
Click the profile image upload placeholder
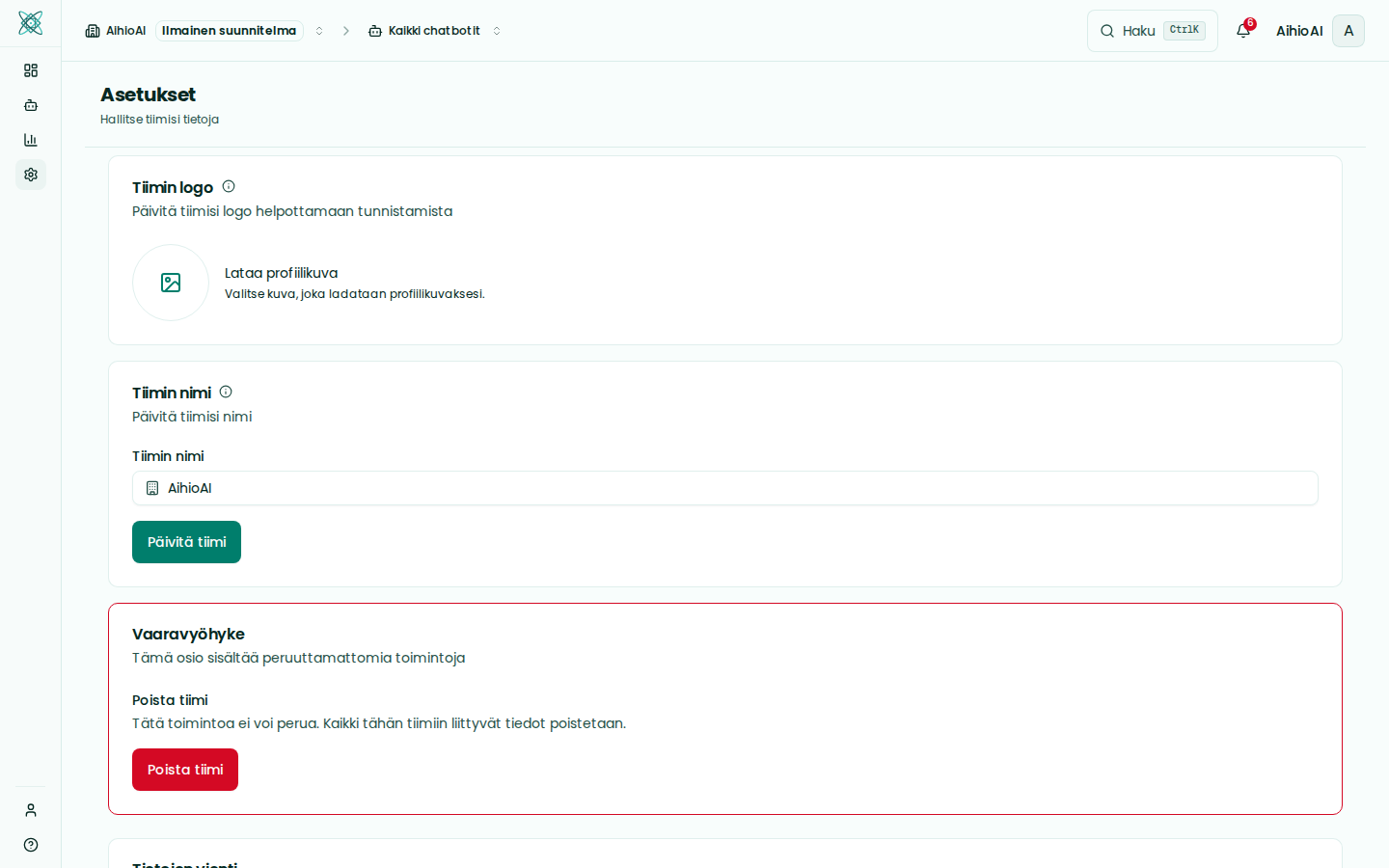171,283
